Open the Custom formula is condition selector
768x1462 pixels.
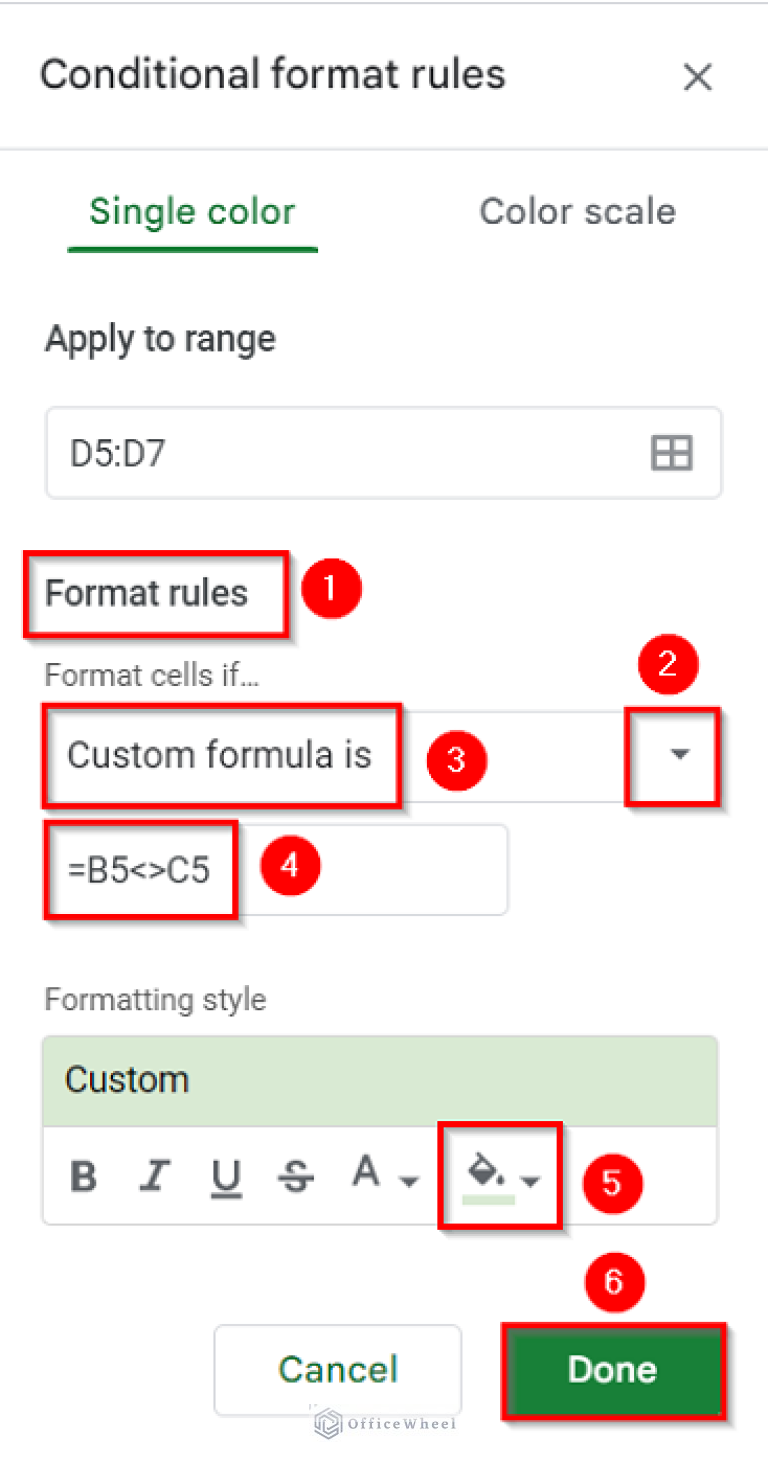tap(221, 757)
